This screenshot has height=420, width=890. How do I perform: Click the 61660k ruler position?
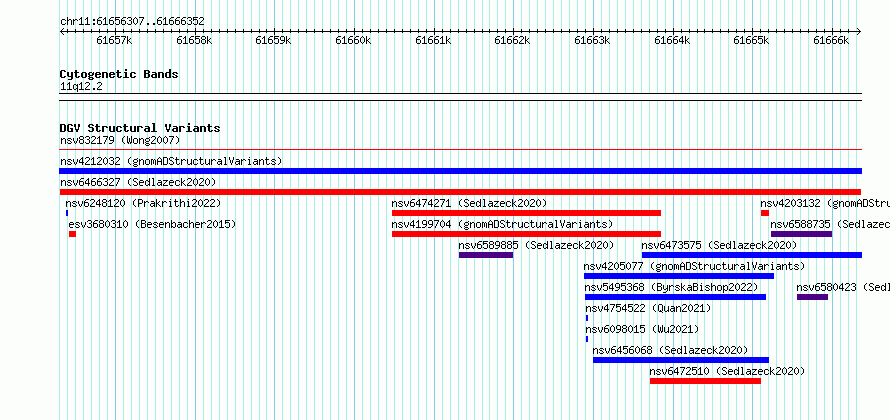pyautogui.click(x=353, y=40)
